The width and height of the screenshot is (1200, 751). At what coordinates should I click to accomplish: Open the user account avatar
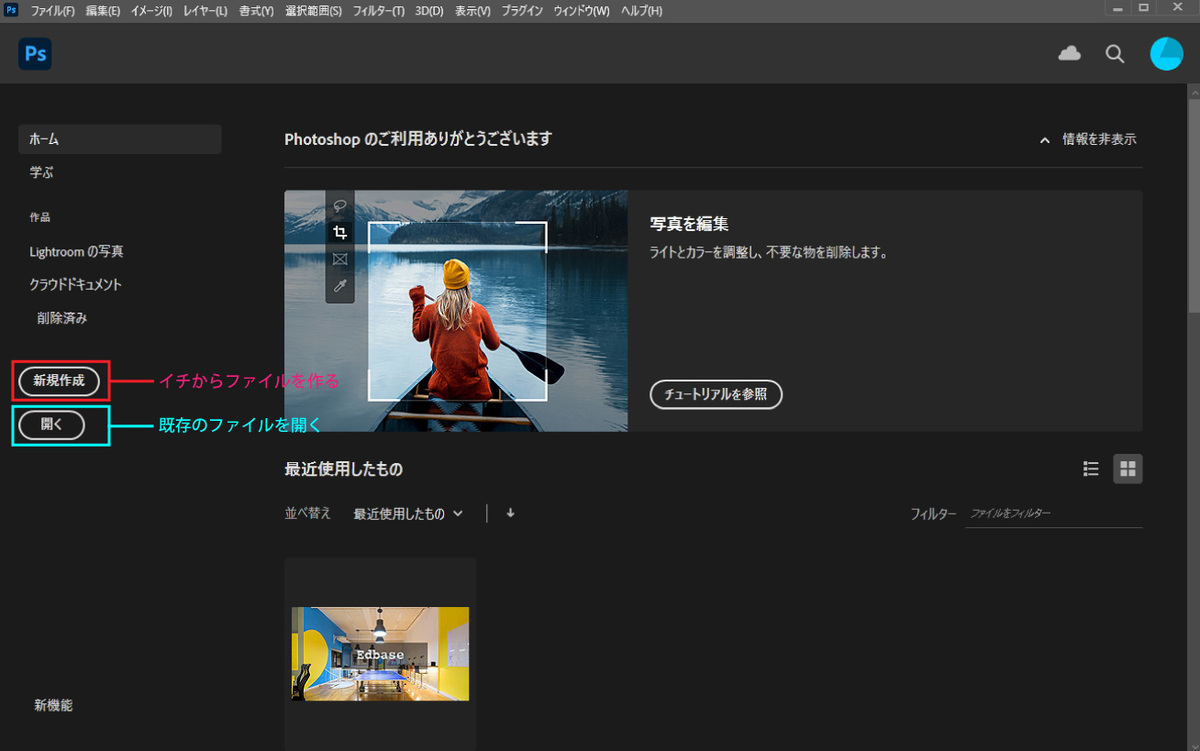tap(1166, 54)
